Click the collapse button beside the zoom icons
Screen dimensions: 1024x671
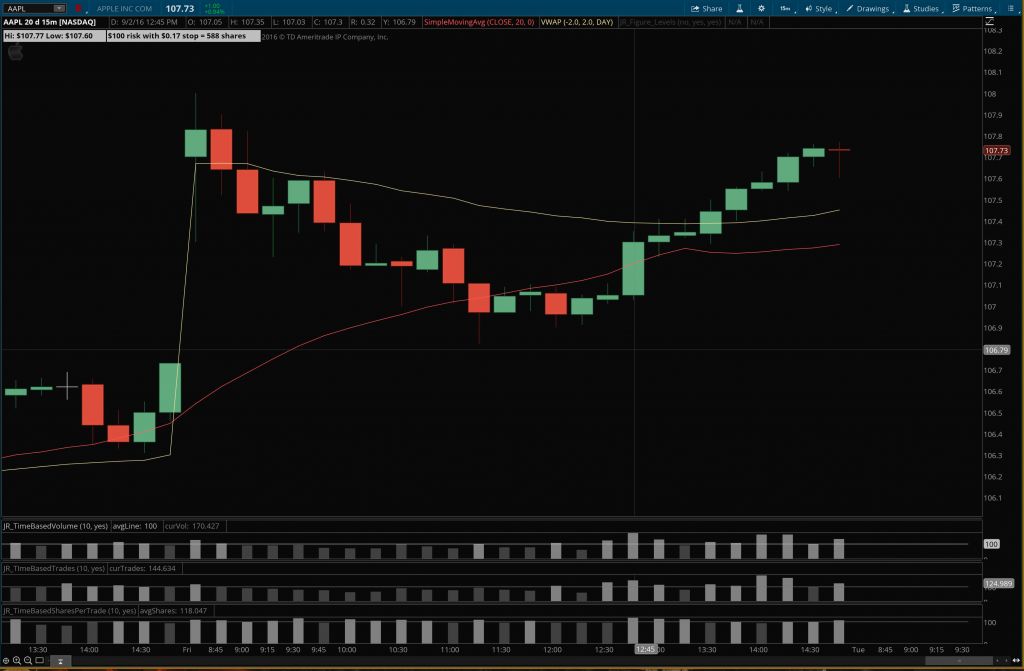pos(60,661)
